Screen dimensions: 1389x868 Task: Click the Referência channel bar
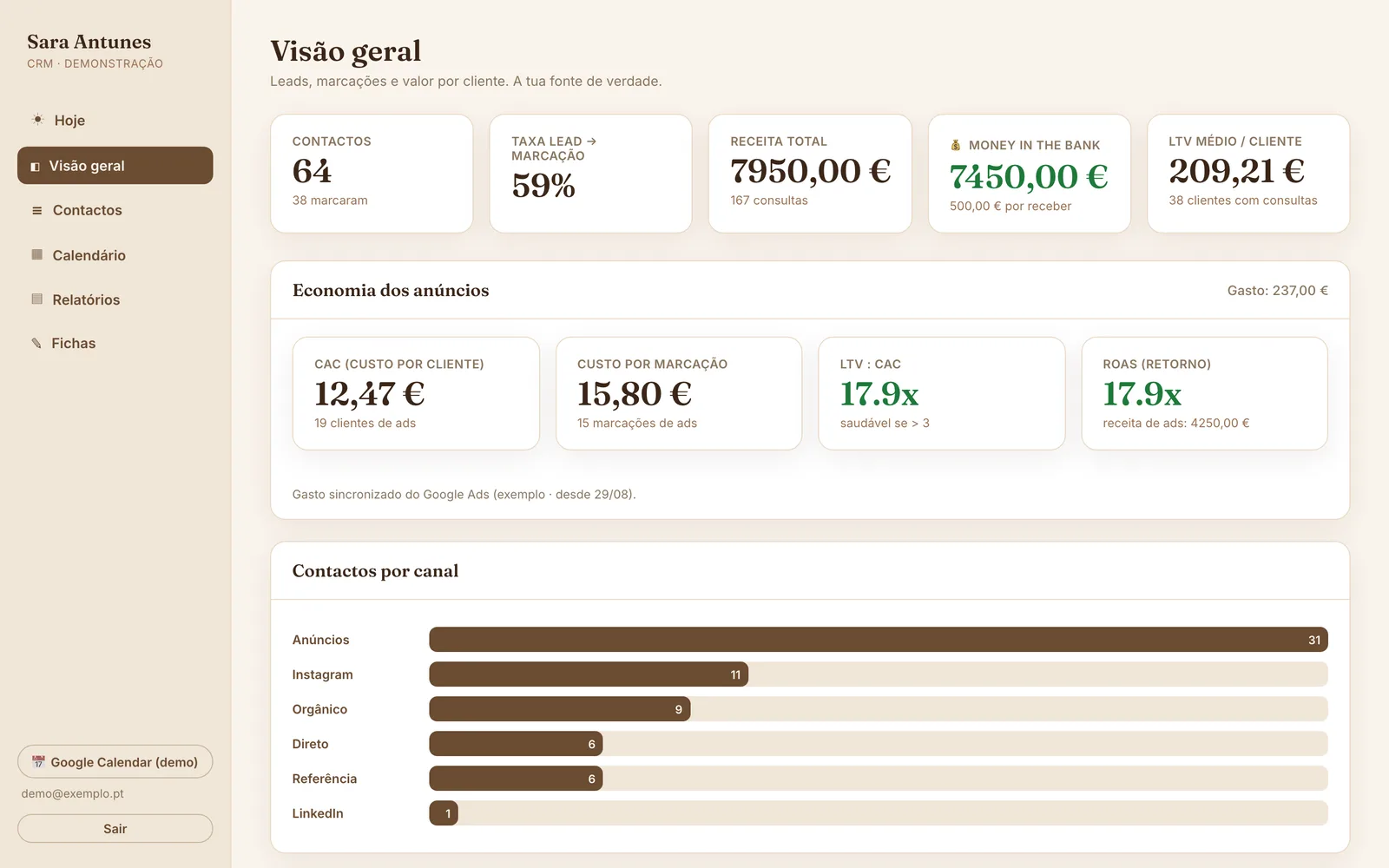click(x=516, y=779)
